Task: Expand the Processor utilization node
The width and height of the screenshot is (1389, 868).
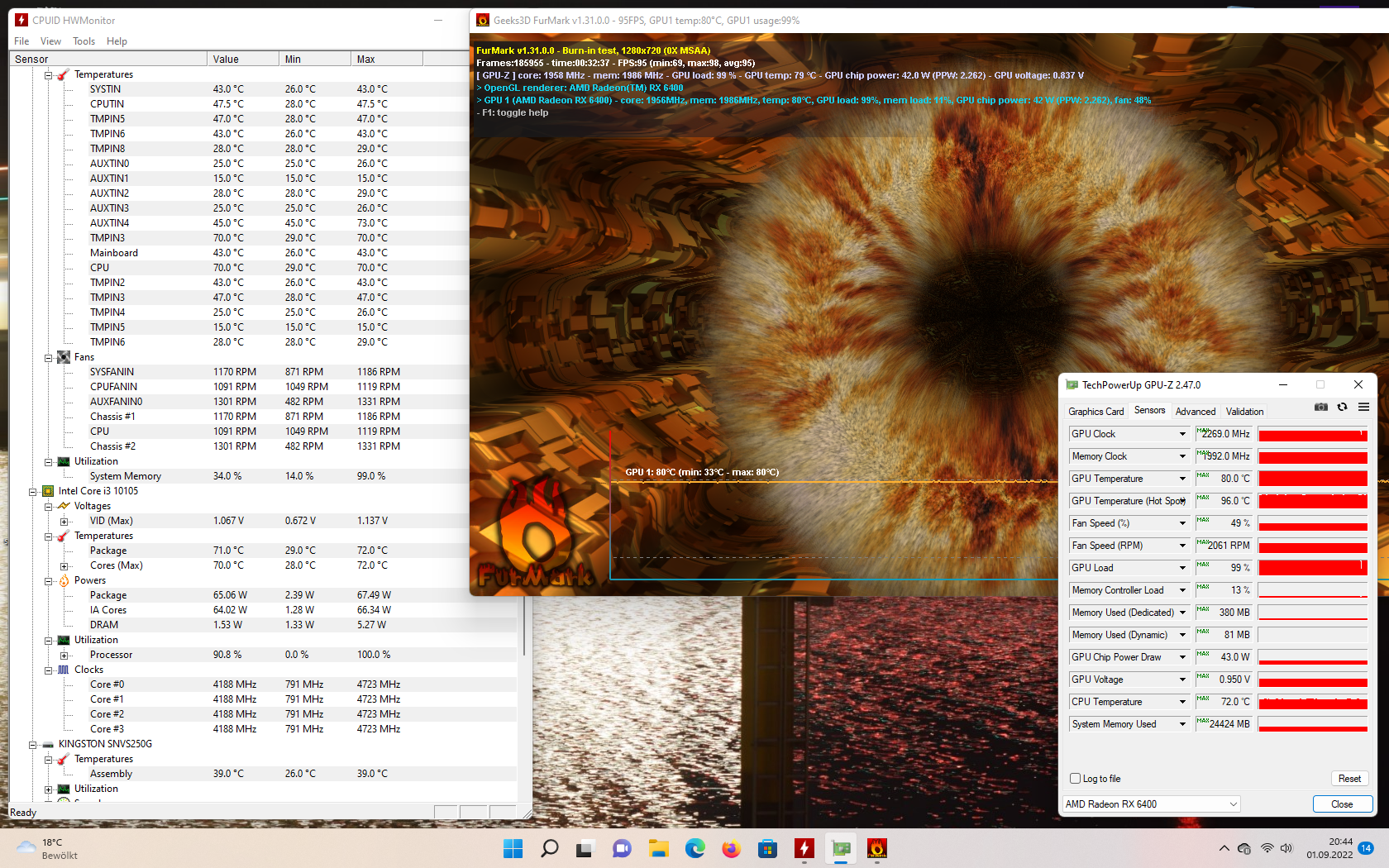Action: 64,655
